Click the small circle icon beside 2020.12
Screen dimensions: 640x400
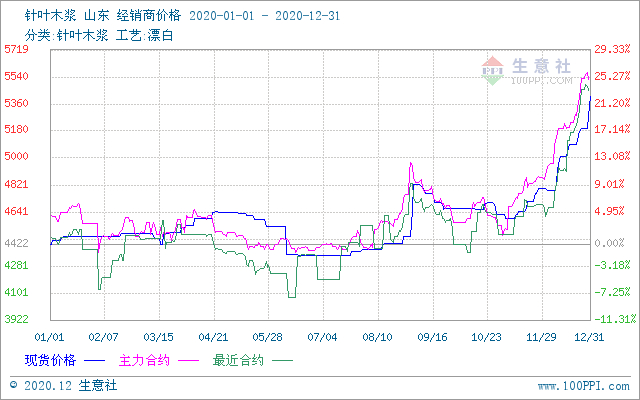click(x=13, y=384)
